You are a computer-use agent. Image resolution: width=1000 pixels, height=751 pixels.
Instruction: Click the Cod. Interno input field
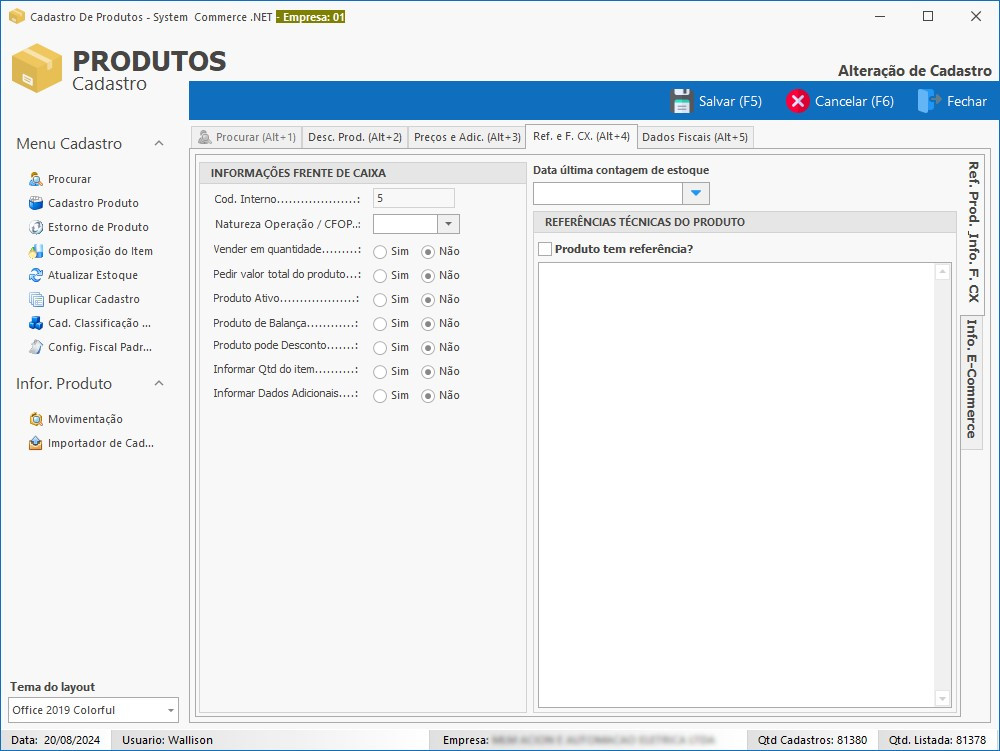(x=413, y=198)
